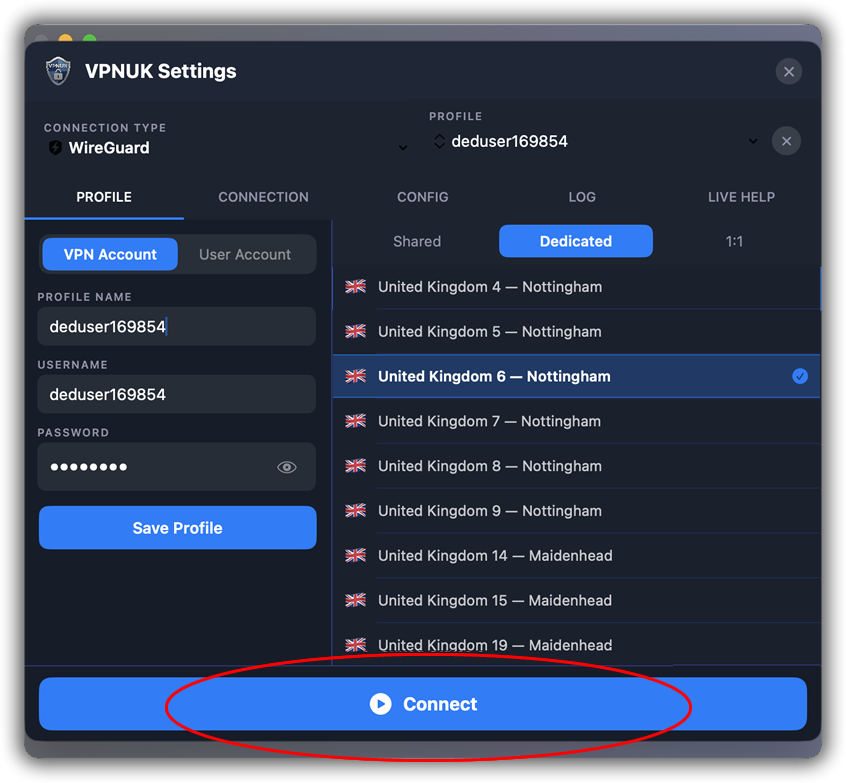Select United Kingdom 4 — Nottingham server
Viewport: 846px width, 783px height.
[576, 287]
